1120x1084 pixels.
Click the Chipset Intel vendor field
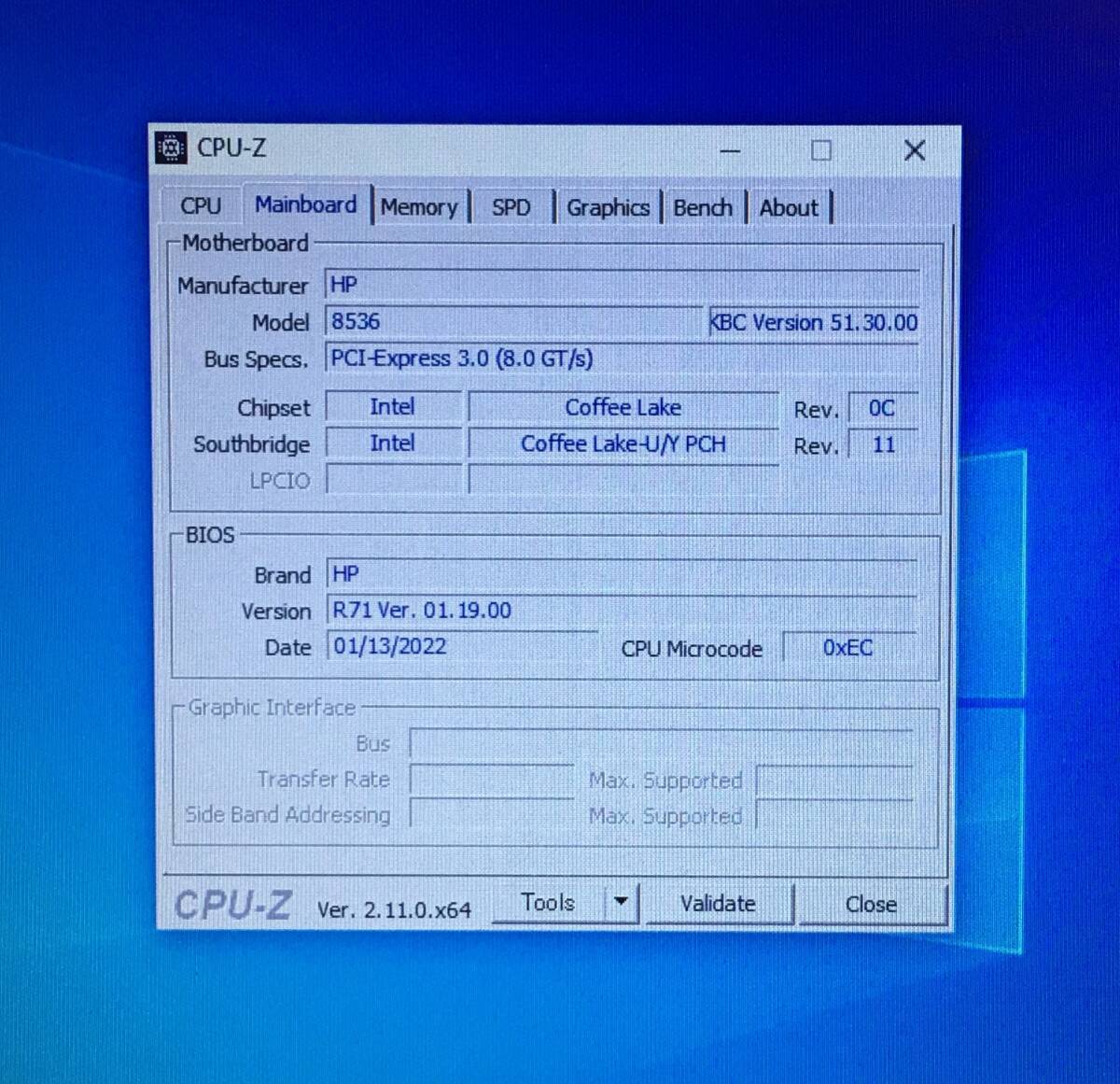point(393,407)
